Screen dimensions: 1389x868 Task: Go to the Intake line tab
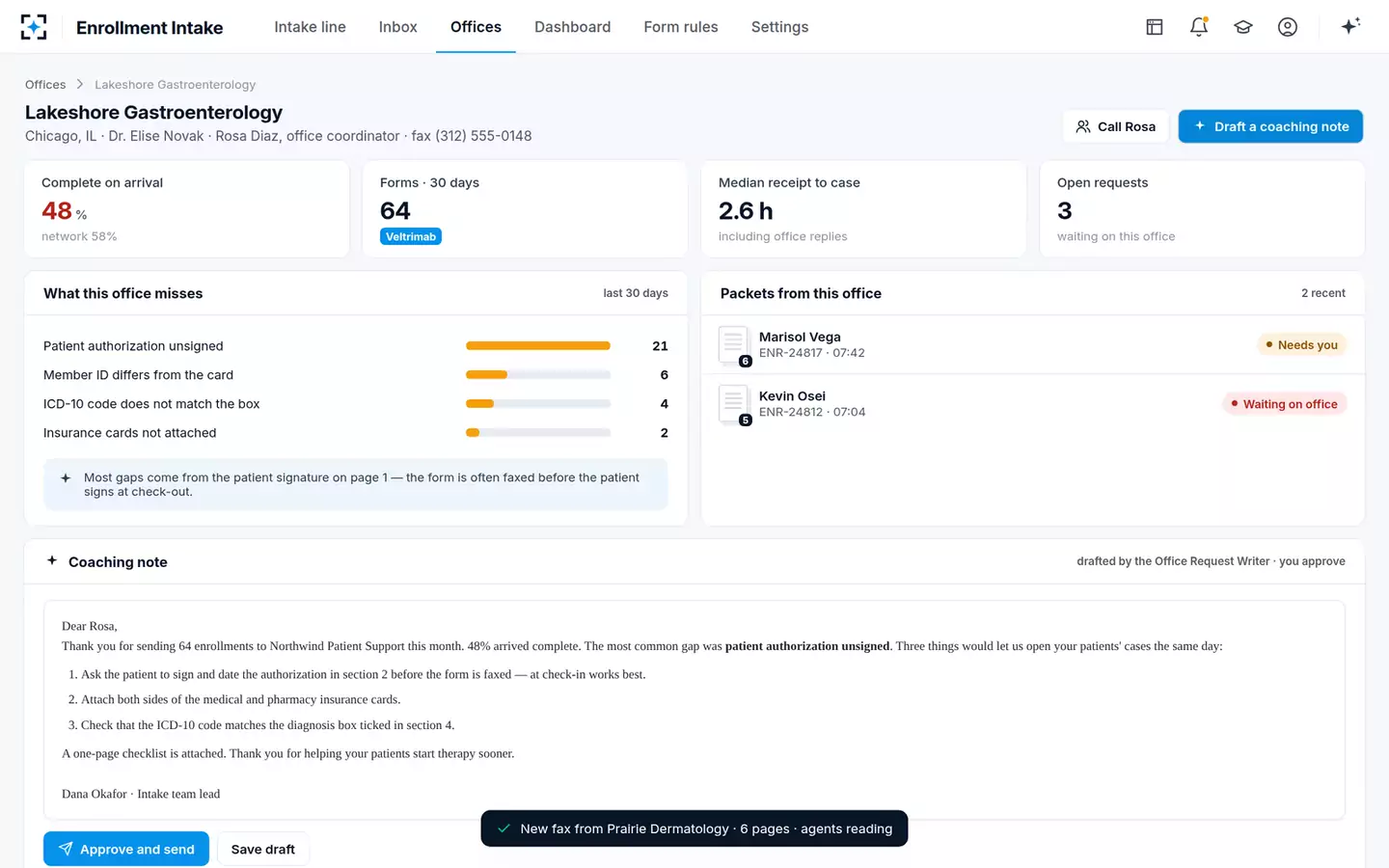(310, 27)
